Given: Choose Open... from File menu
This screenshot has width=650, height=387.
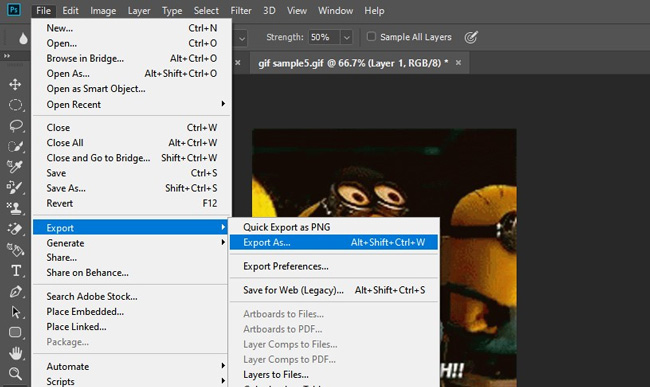Looking at the screenshot, I should 131,43.
